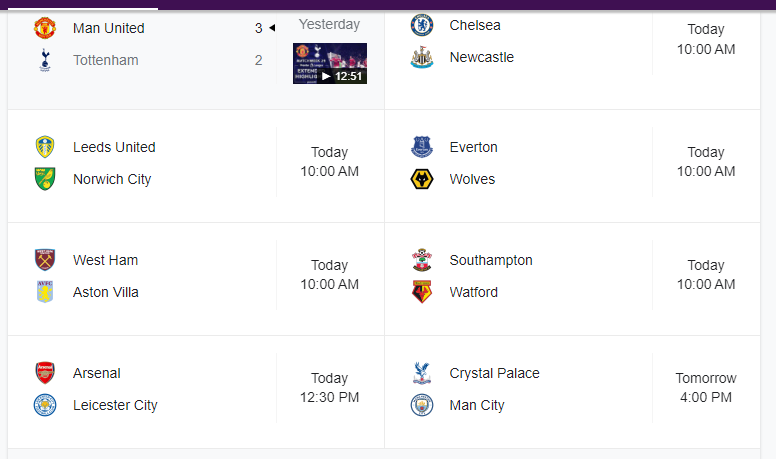Click the Newcastle club badge
The height and width of the screenshot is (459, 776).
(x=422, y=57)
